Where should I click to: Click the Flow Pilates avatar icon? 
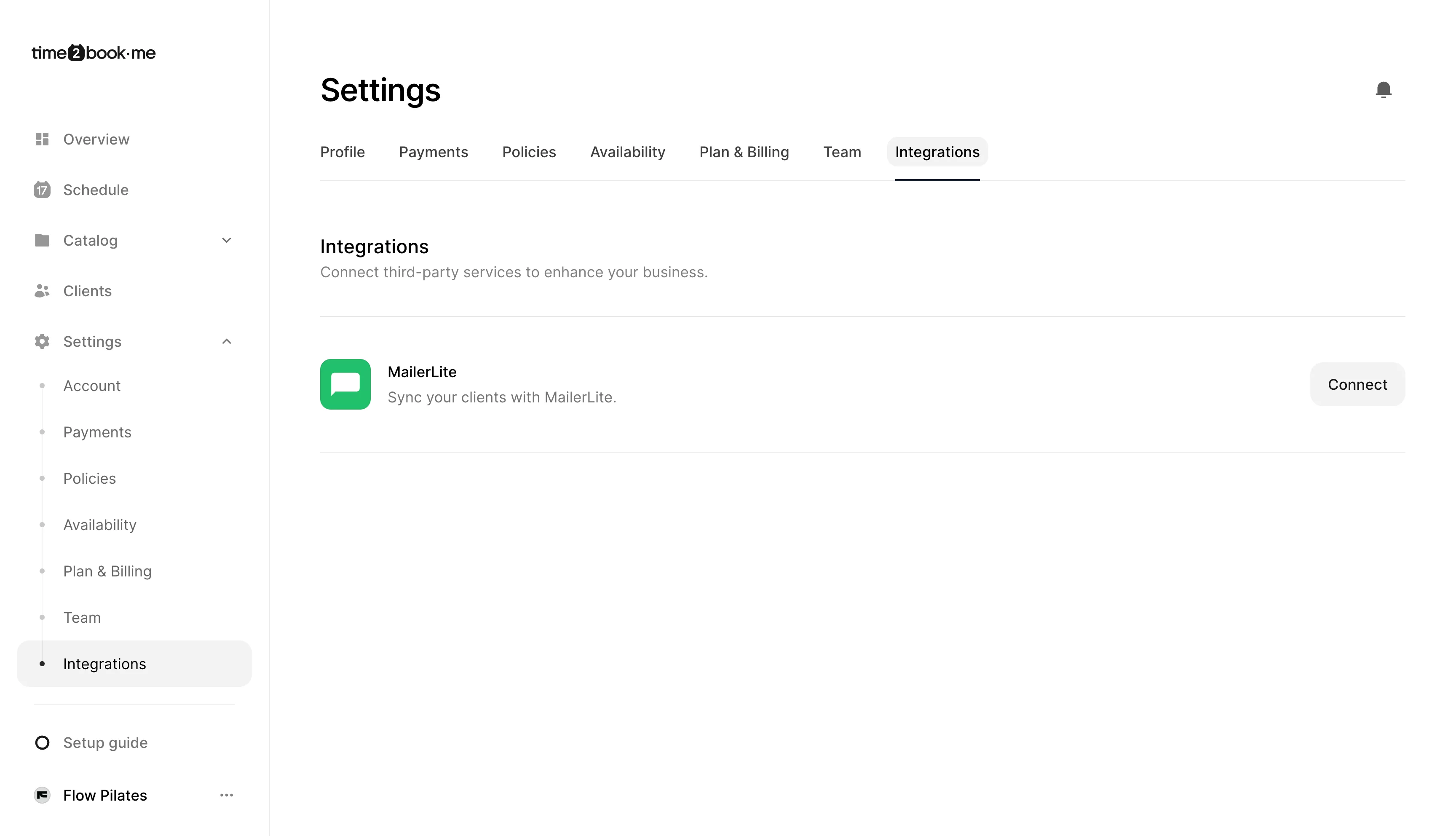click(x=42, y=795)
